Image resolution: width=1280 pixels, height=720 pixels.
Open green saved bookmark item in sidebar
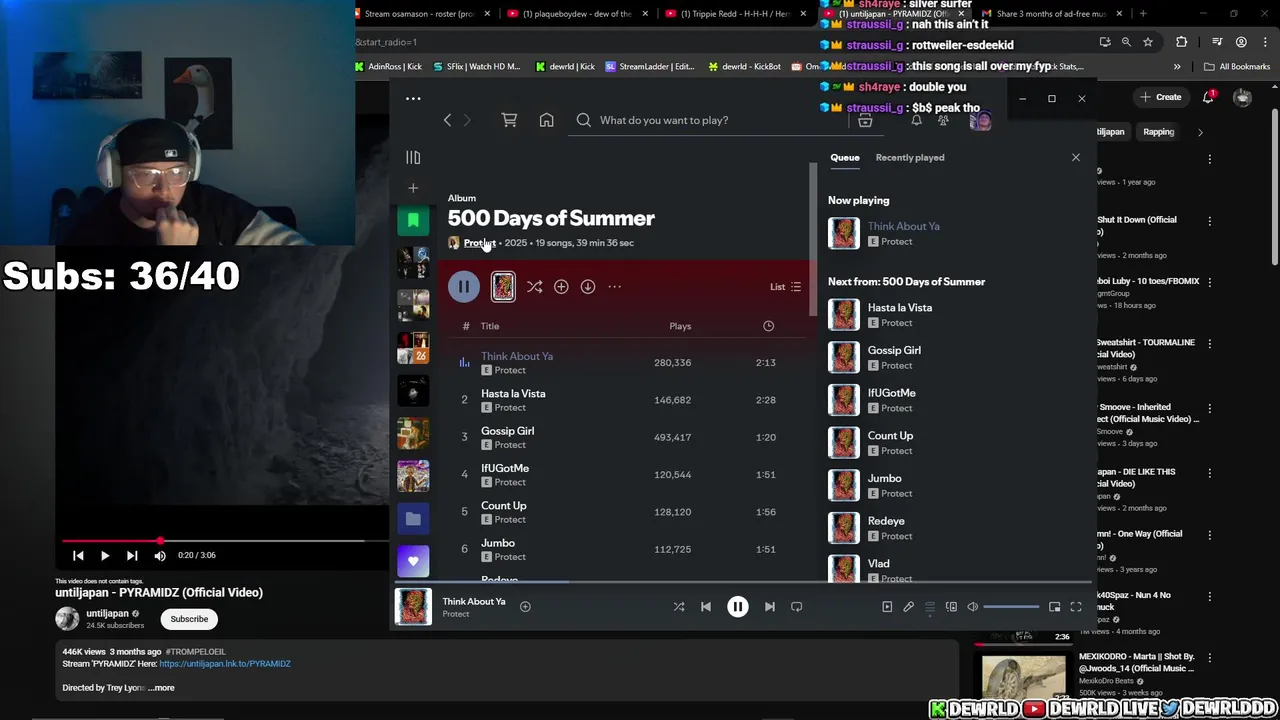[413, 220]
